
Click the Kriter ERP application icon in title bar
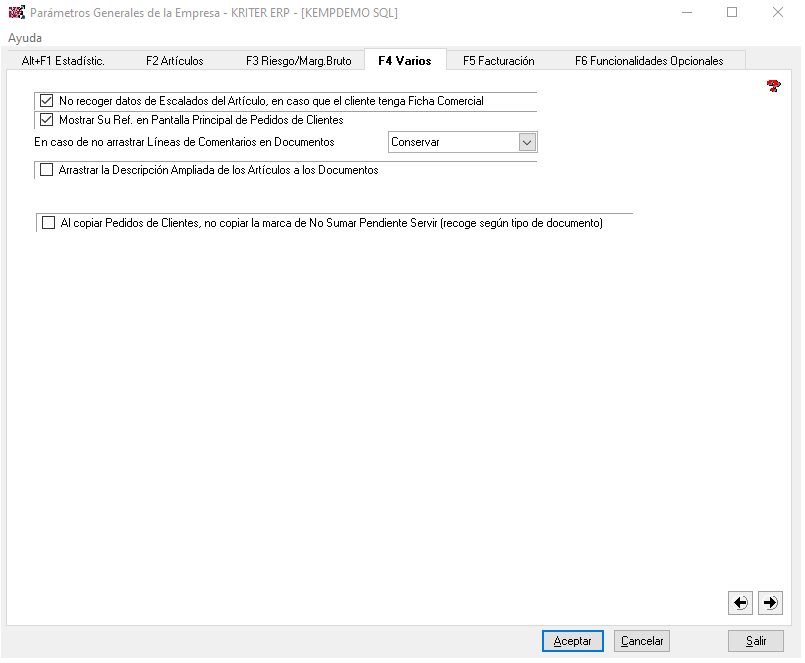coord(16,13)
